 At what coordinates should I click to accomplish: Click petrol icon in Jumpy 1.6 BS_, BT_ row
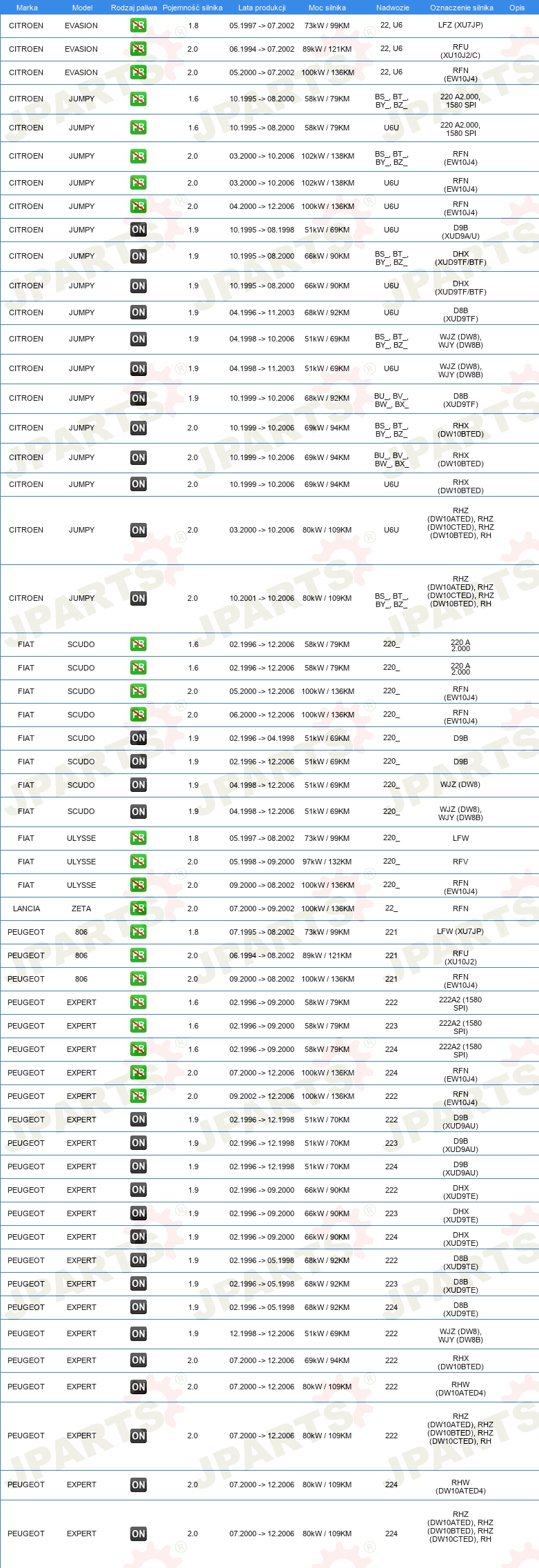(x=138, y=99)
